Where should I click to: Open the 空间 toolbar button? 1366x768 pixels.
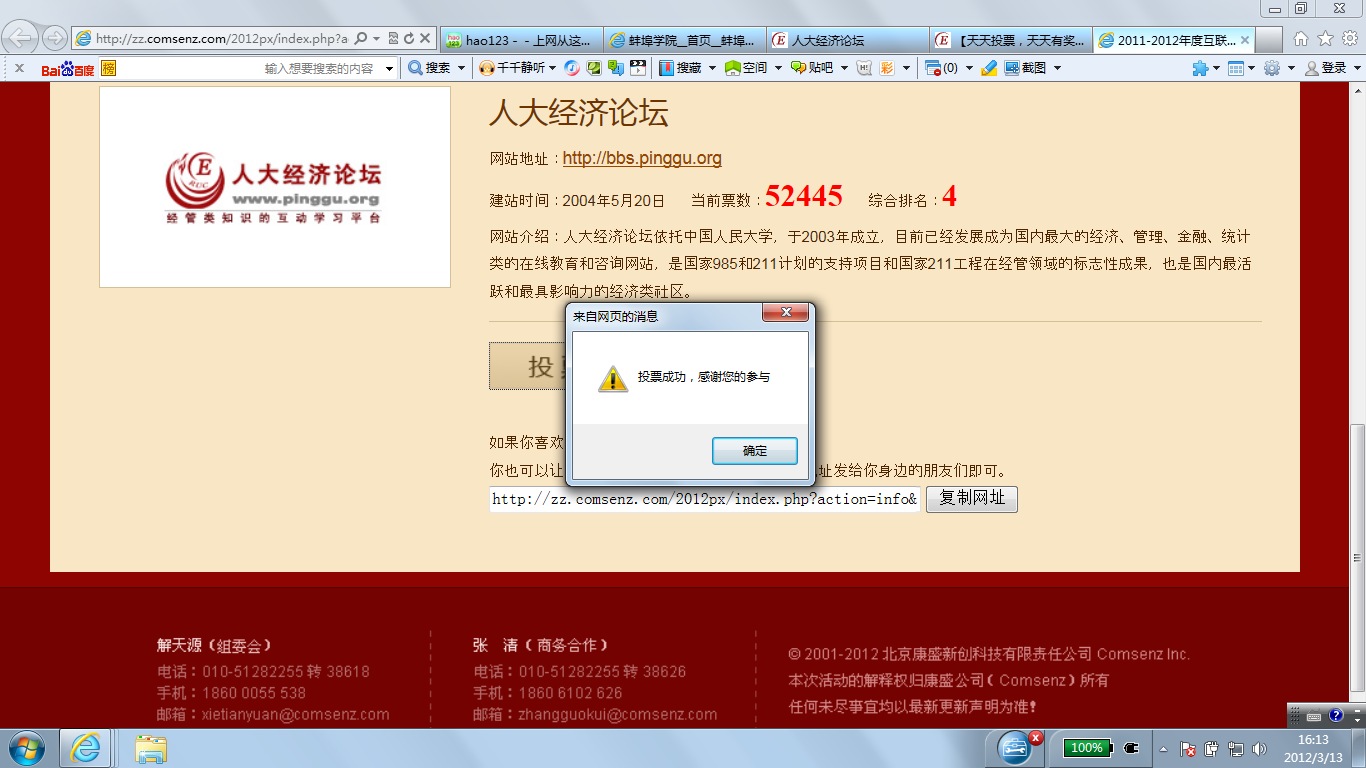[x=746, y=68]
